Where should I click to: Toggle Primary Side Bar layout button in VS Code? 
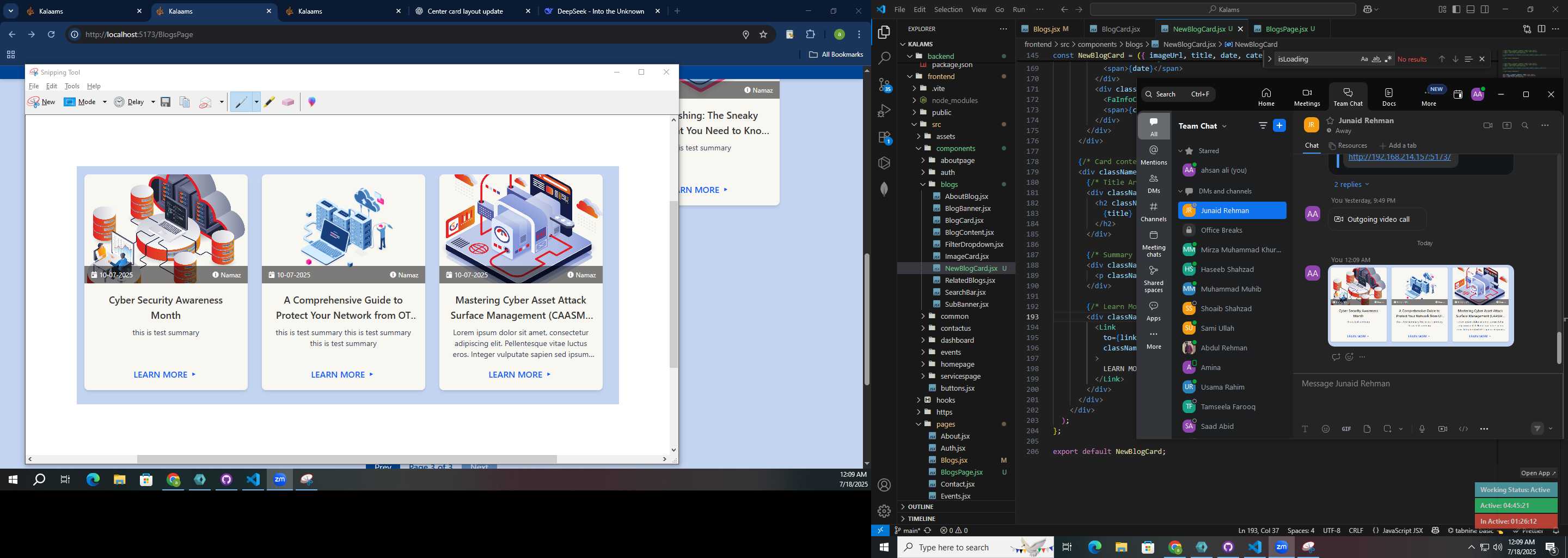1456,10
